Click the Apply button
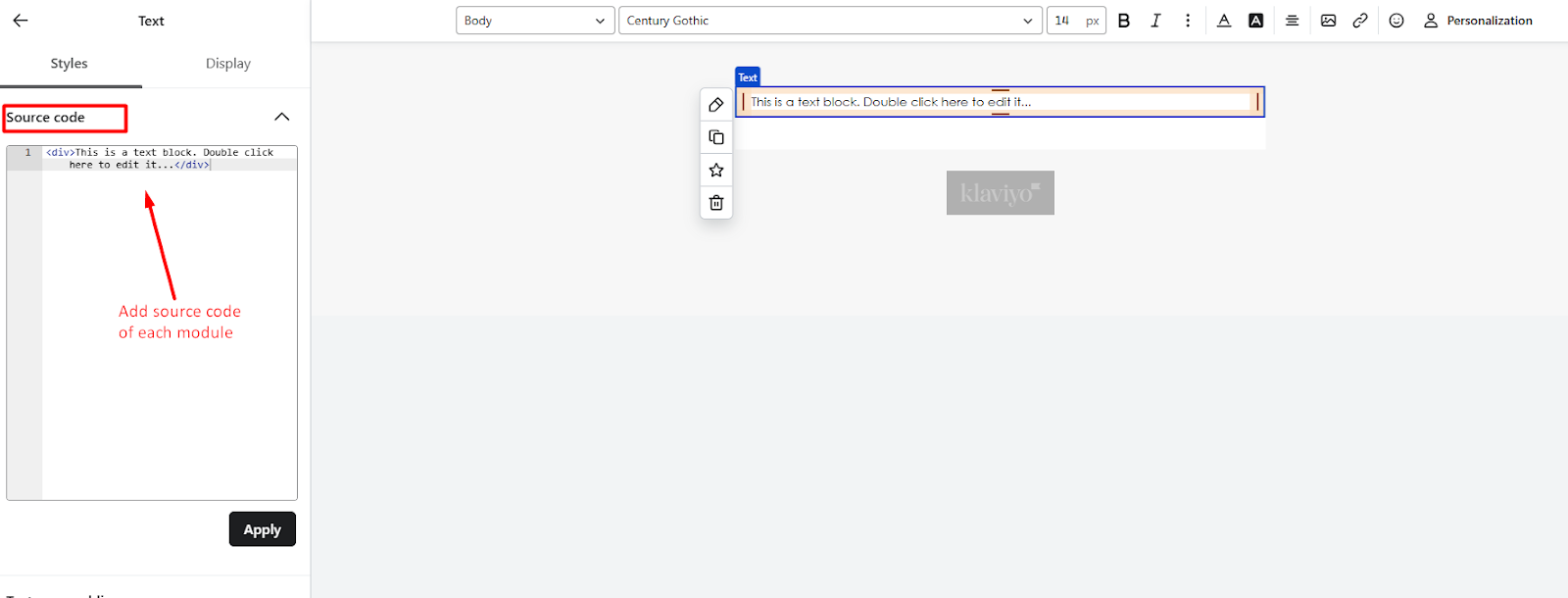Screen dimensions: 1568x598 tap(263, 529)
